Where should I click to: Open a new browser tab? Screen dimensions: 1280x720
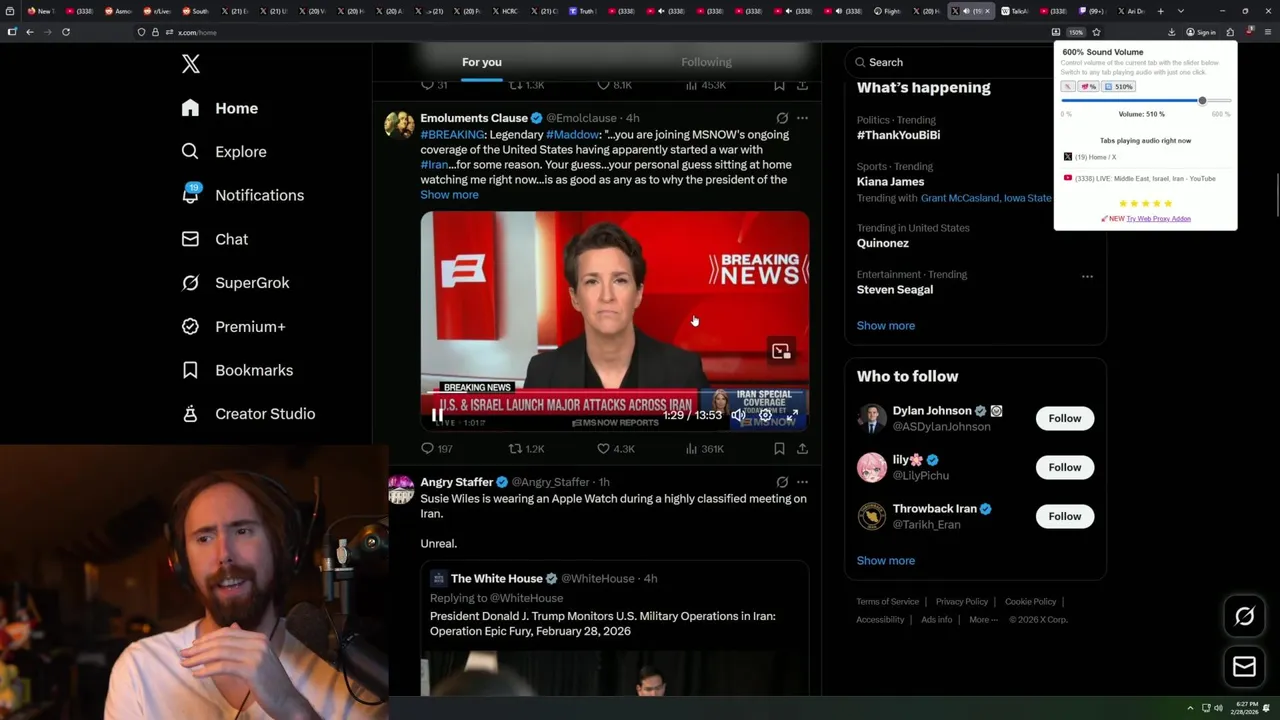[x=1160, y=11]
